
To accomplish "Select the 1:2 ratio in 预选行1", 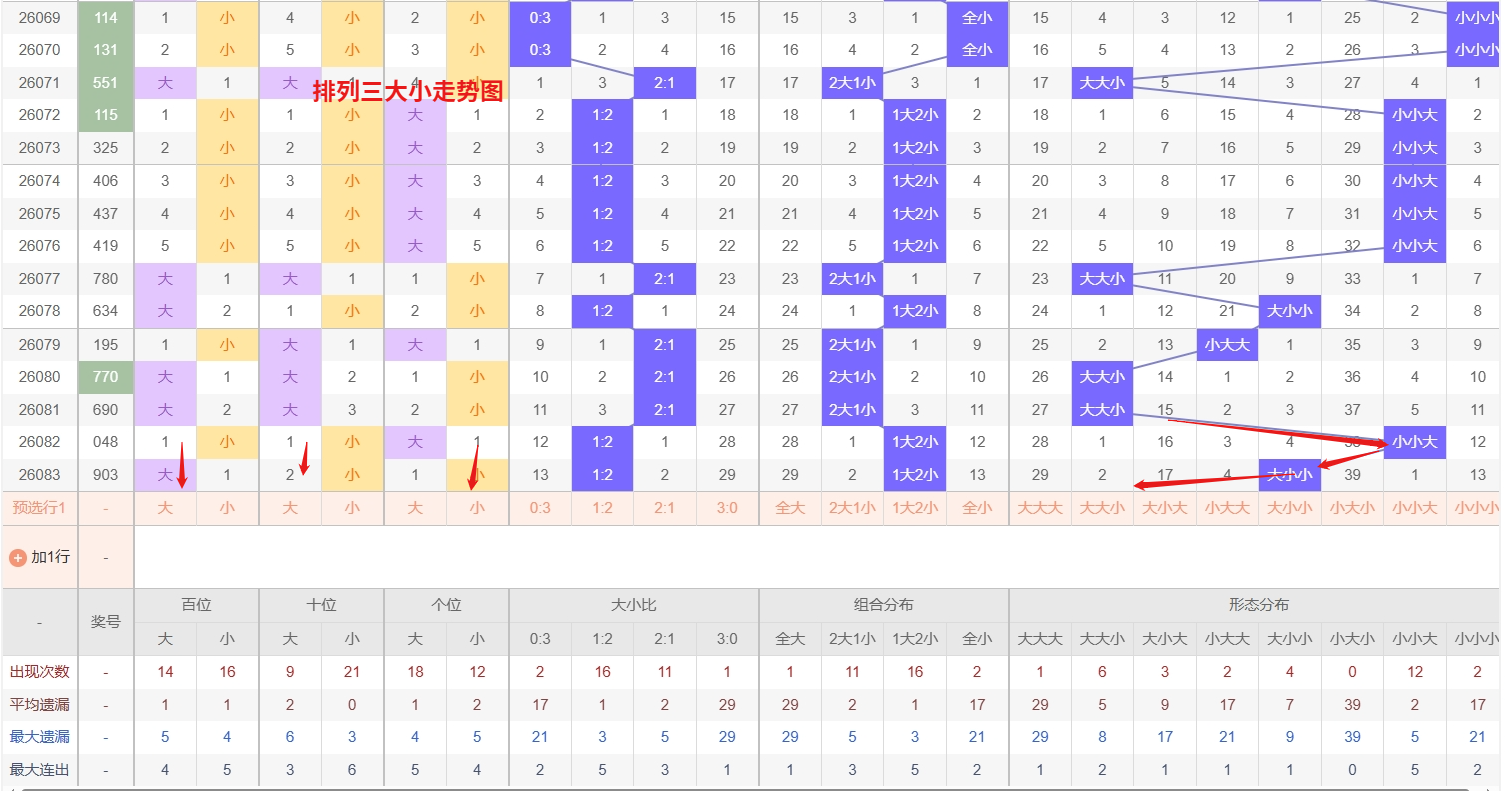I will [602, 508].
